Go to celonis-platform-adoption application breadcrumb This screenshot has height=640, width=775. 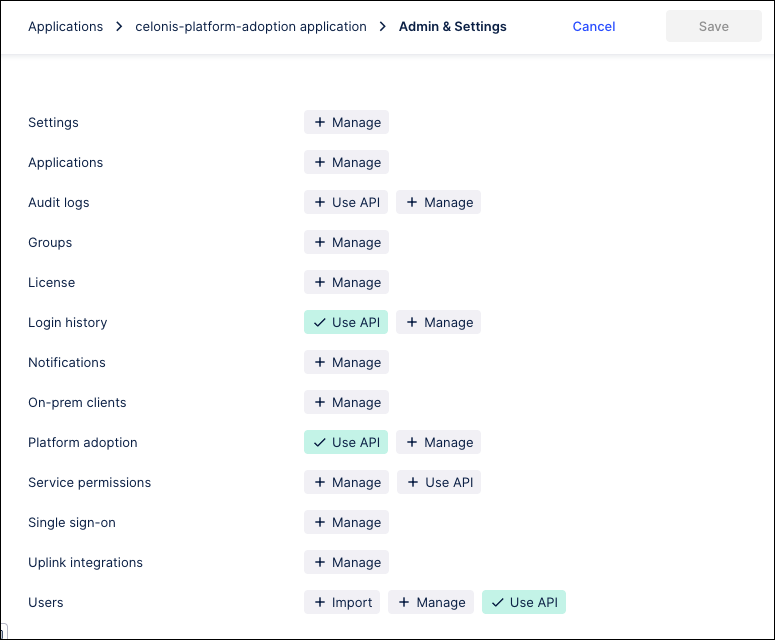(251, 27)
